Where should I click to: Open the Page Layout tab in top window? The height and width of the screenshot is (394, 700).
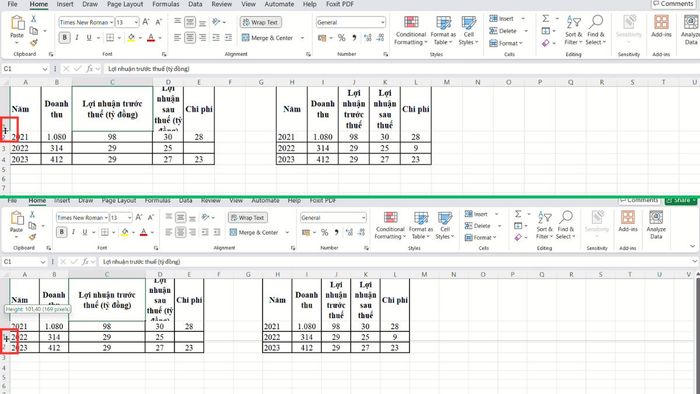pyautogui.click(x=125, y=4)
